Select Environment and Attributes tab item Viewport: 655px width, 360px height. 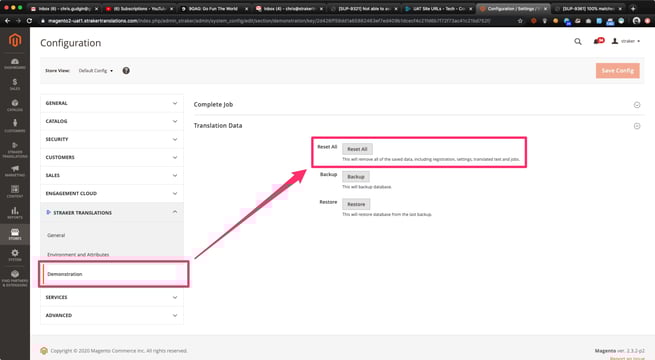[x=78, y=254]
